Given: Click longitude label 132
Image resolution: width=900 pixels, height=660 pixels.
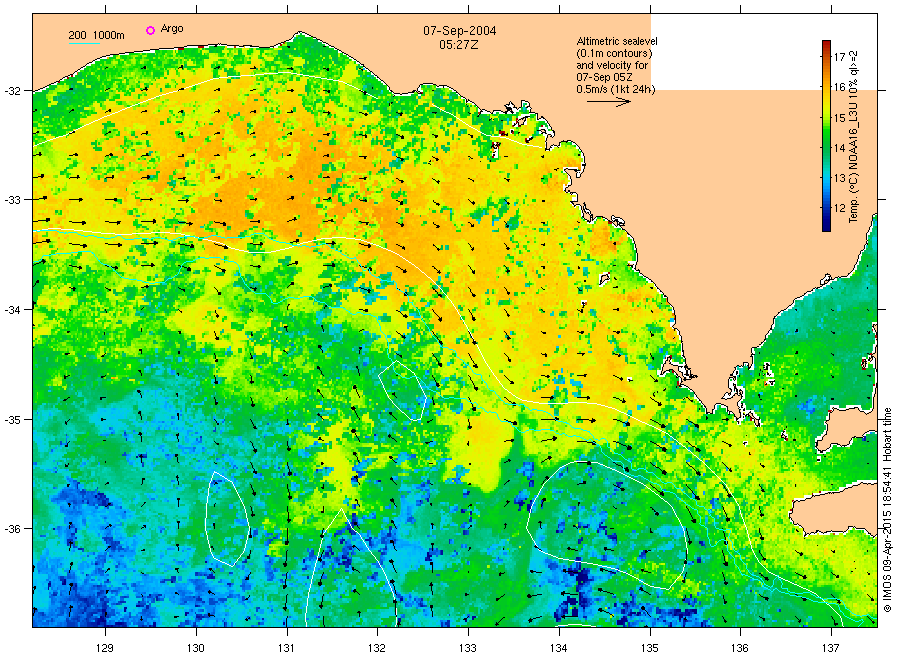Looking at the screenshot, I should pyautogui.click(x=377, y=648).
